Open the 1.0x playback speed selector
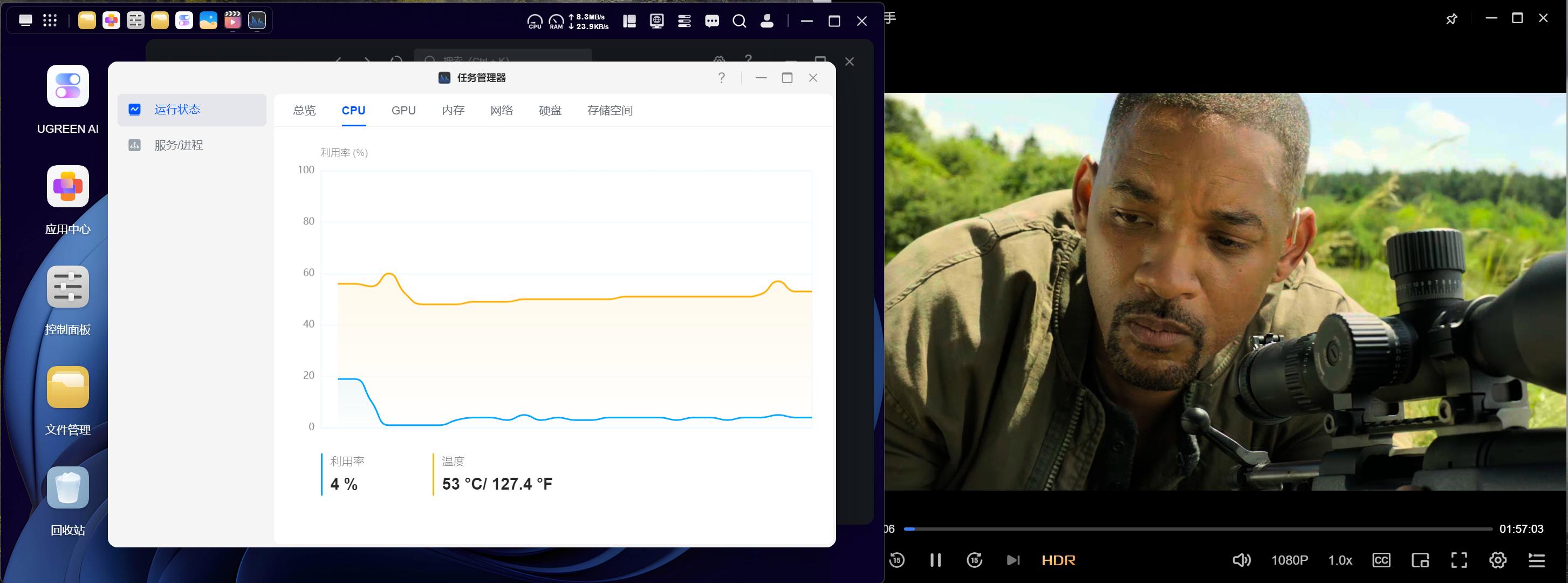 coord(1340,560)
